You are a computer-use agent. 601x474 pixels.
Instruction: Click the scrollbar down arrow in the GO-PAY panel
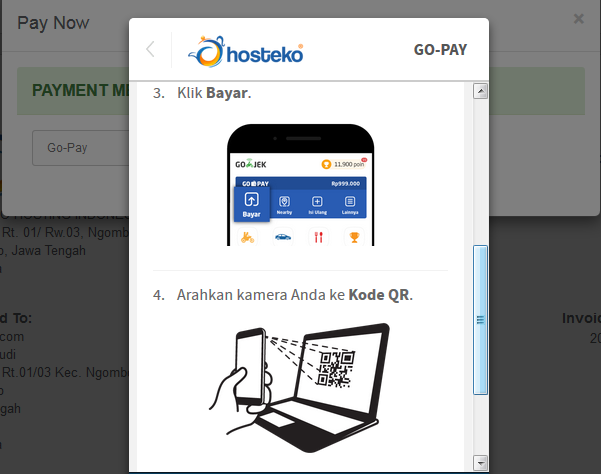pyautogui.click(x=480, y=463)
